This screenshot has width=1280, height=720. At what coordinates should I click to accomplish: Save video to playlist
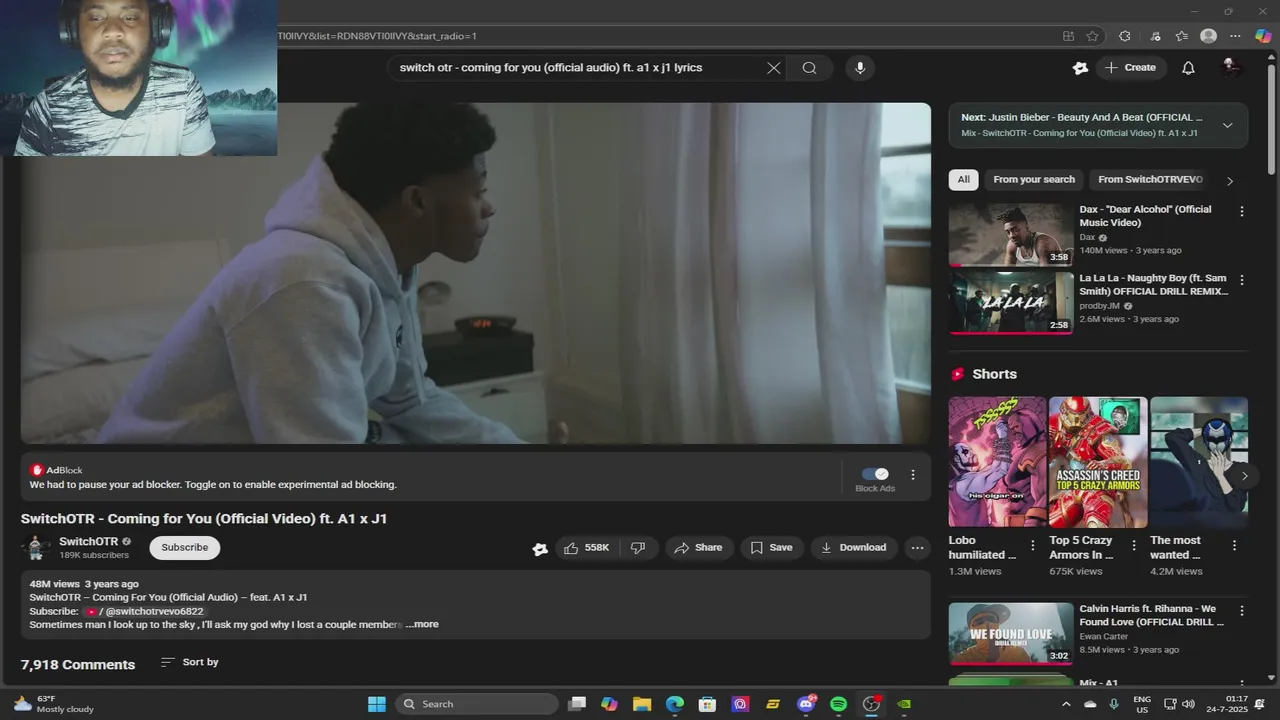point(771,548)
